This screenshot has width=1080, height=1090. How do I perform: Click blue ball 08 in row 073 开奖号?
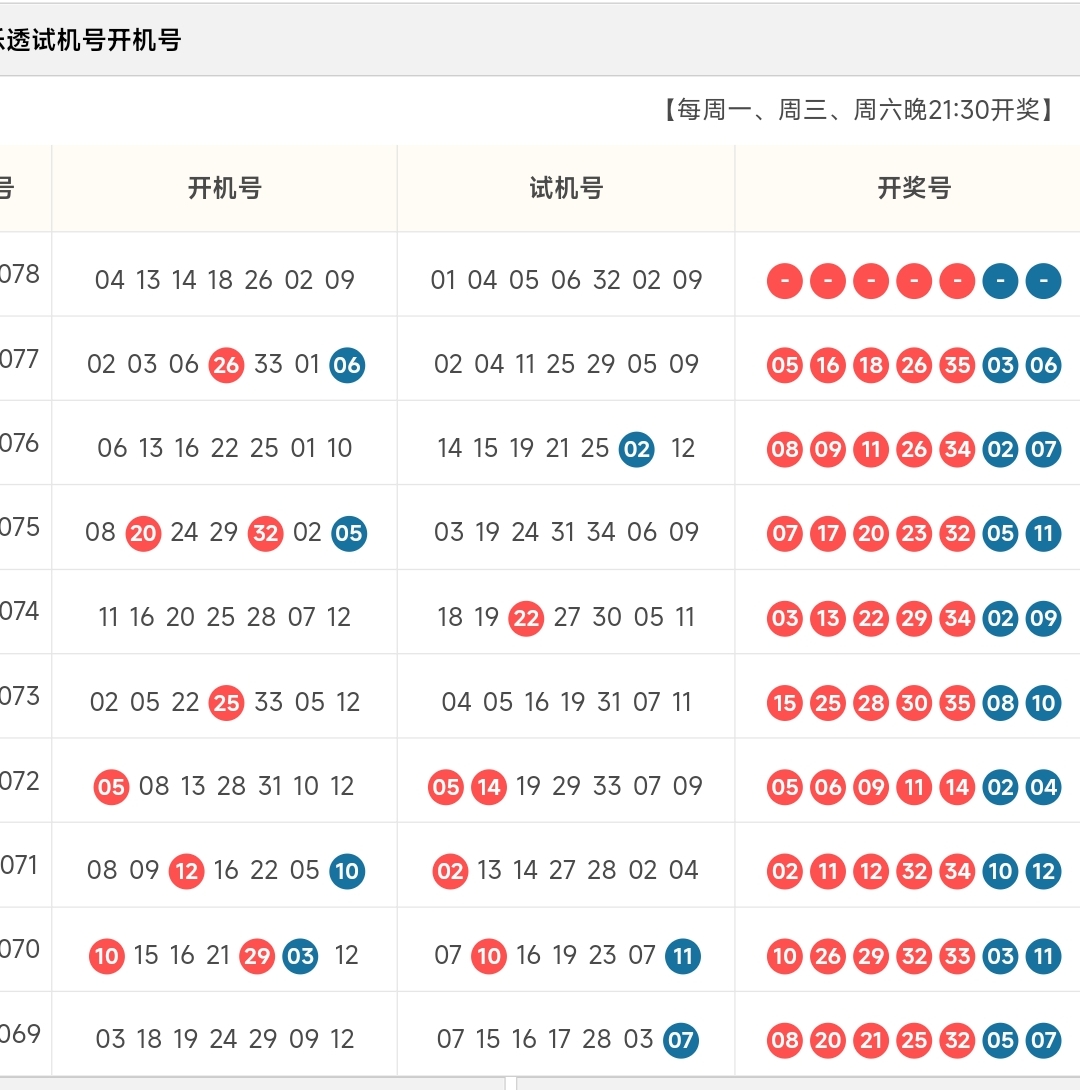1000,703
